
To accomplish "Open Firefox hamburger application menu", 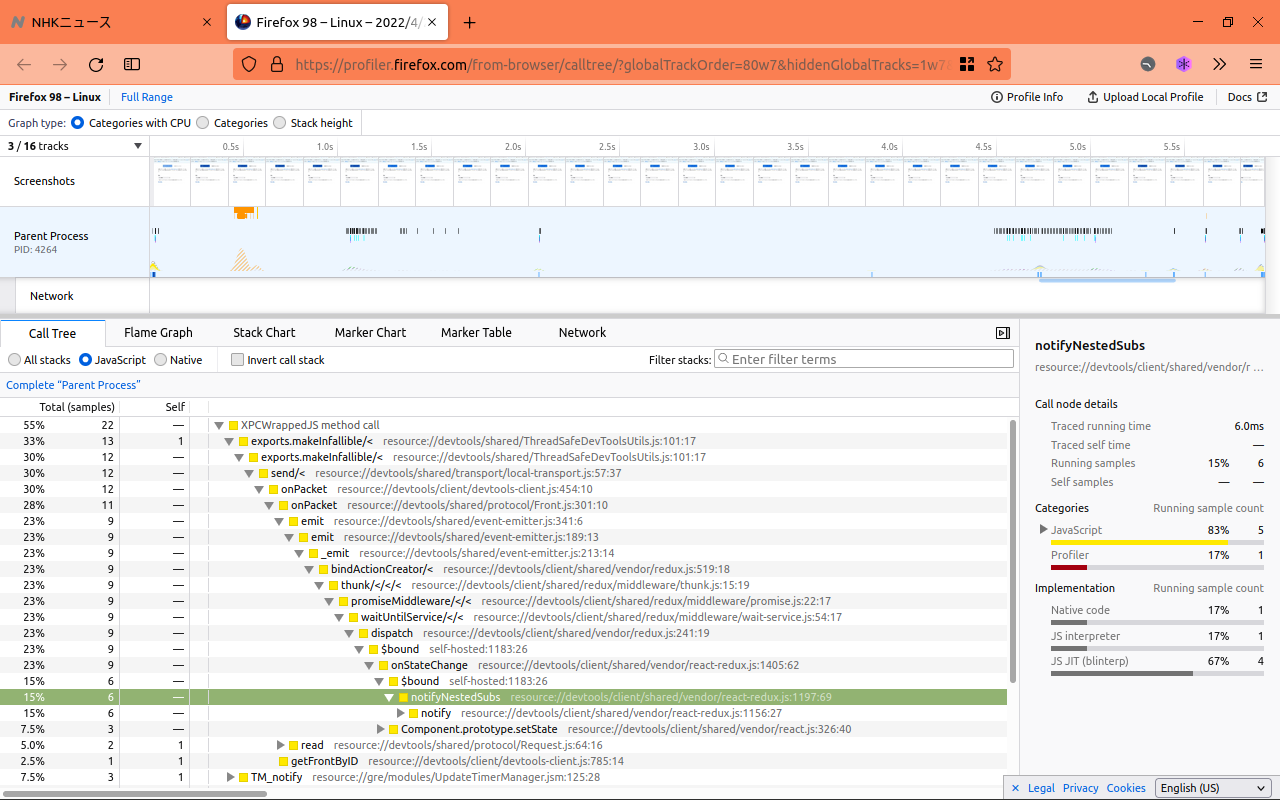I will pyautogui.click(x=1256, y=64).
